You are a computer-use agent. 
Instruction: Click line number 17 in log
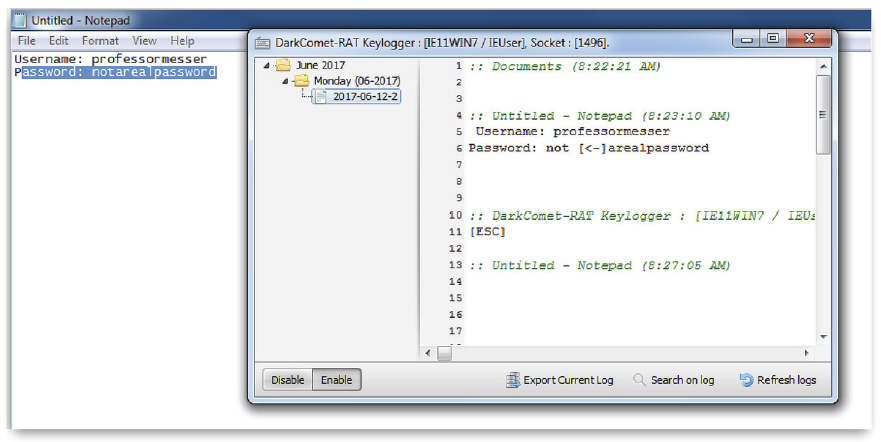coord(455,331)
